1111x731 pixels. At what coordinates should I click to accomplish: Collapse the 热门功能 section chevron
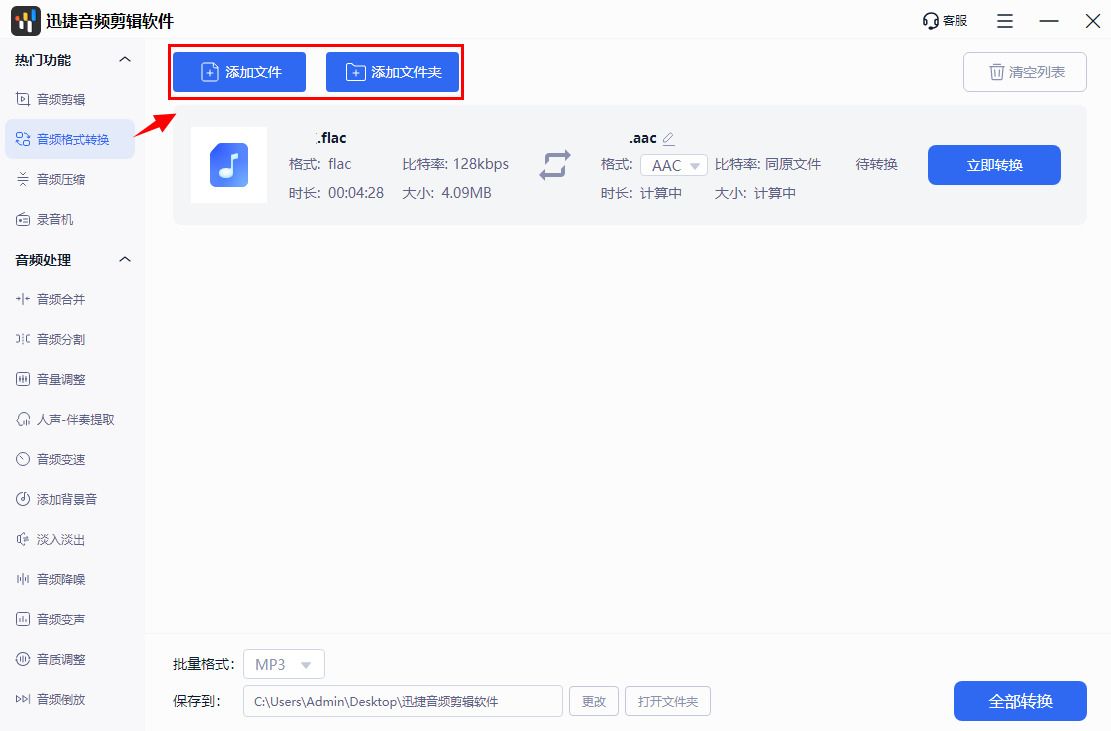pos(125,60)
